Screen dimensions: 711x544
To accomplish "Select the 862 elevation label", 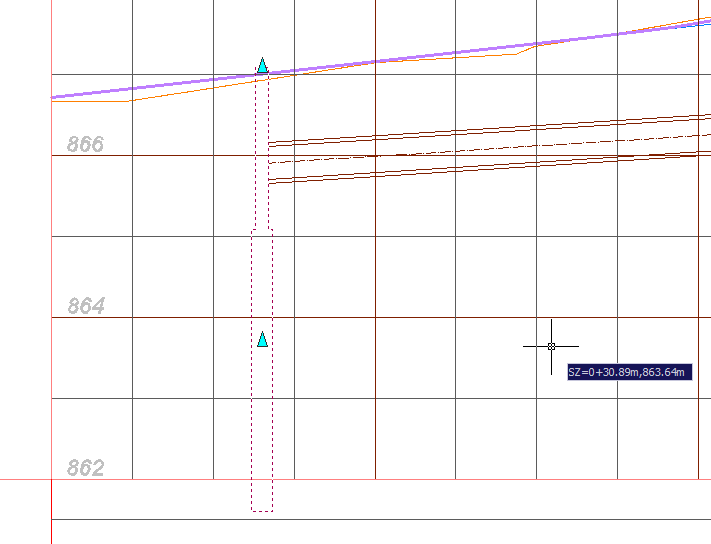I will tap(85, 467).
